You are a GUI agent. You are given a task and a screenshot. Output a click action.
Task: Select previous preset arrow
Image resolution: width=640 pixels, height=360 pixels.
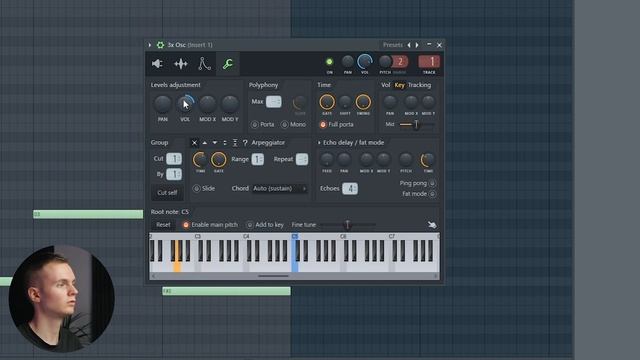pos(409,45)
